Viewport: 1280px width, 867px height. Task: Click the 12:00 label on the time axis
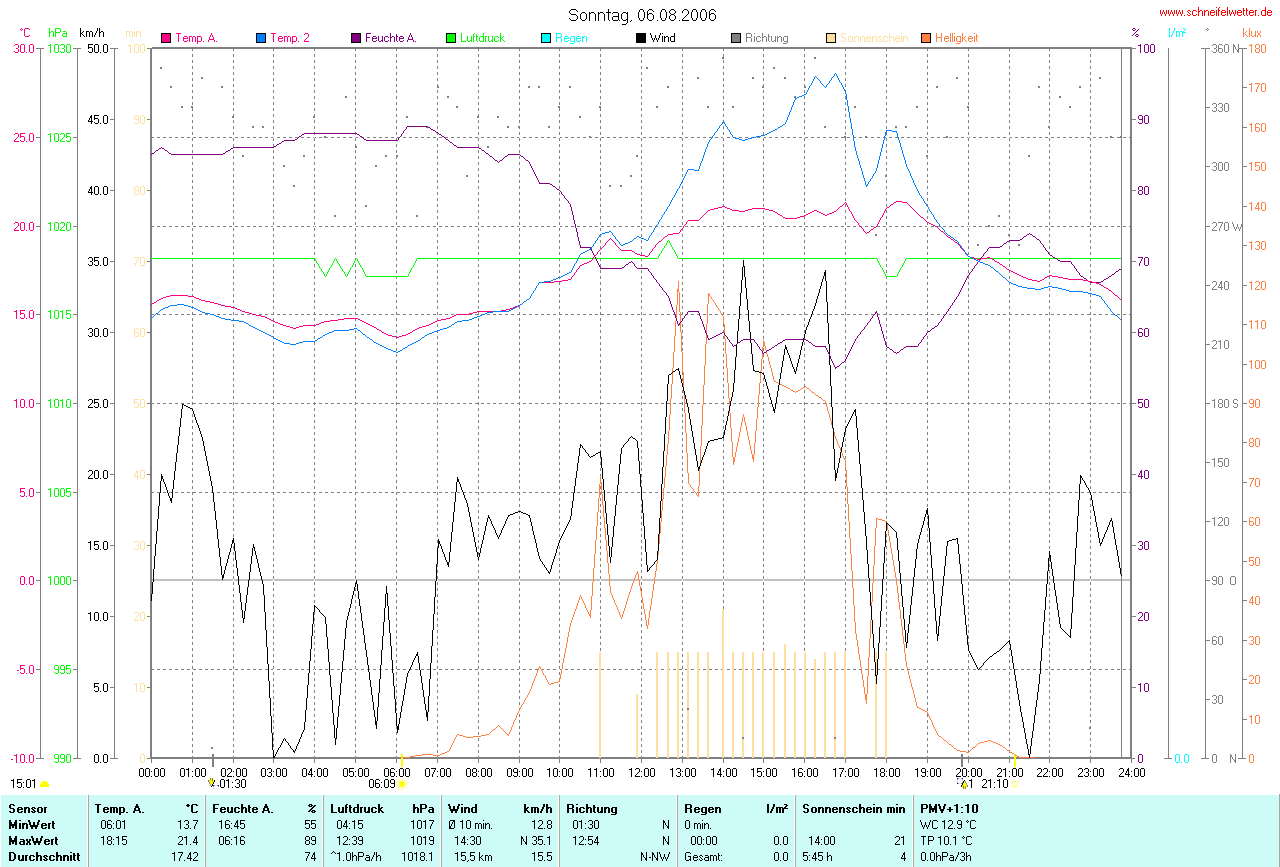pyautogui.click(x=641, y=773)
